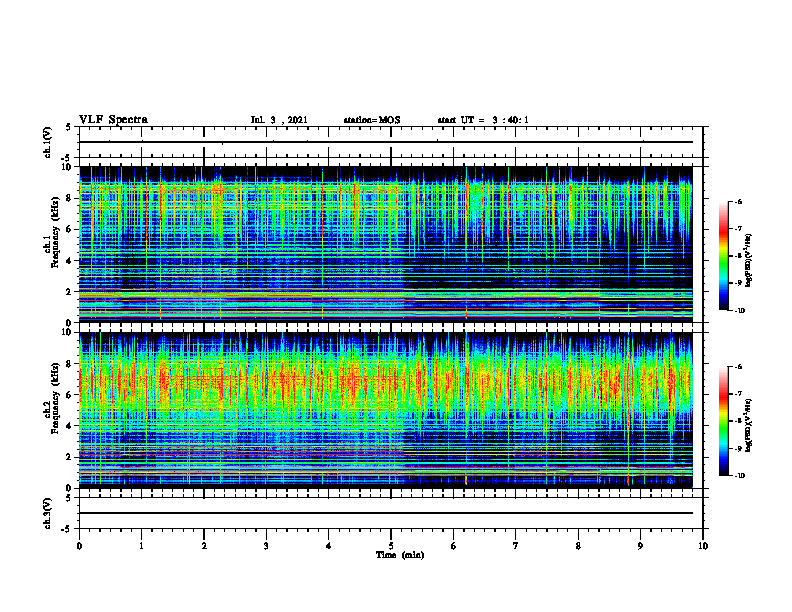Click the "VLF Spectra" title text
The image size is (792, 612).
click(113, 120)
